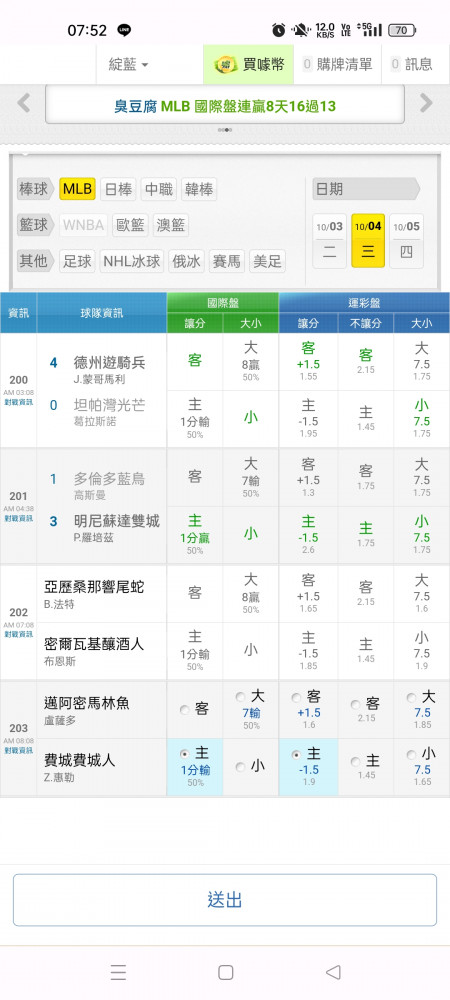
Task: Tap the alarm clock status icon
Action: [279, 29]
